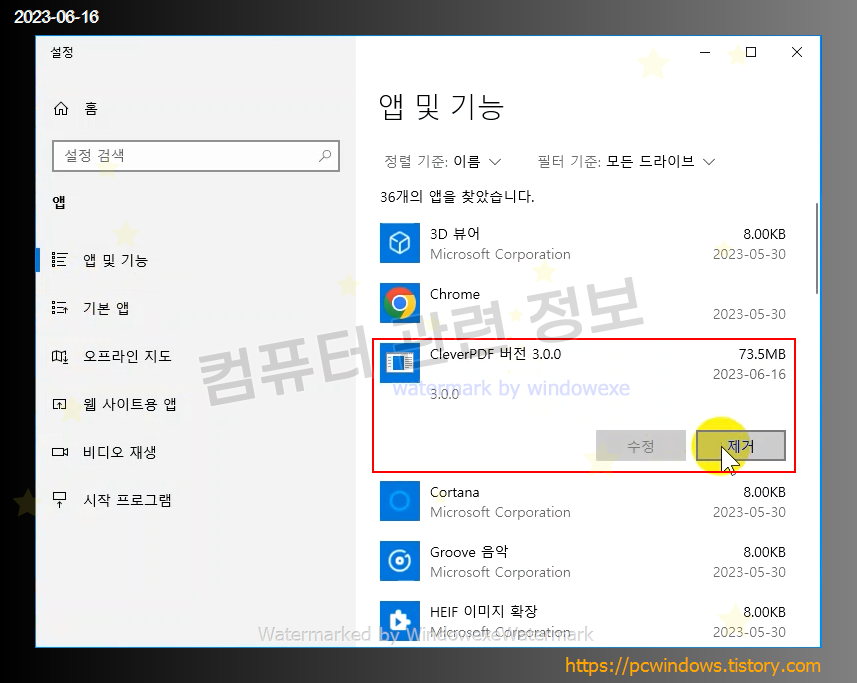This screenshot has width=857, height=683.
Task: Click the CleverPDF app icon
Action: point(400,363)
